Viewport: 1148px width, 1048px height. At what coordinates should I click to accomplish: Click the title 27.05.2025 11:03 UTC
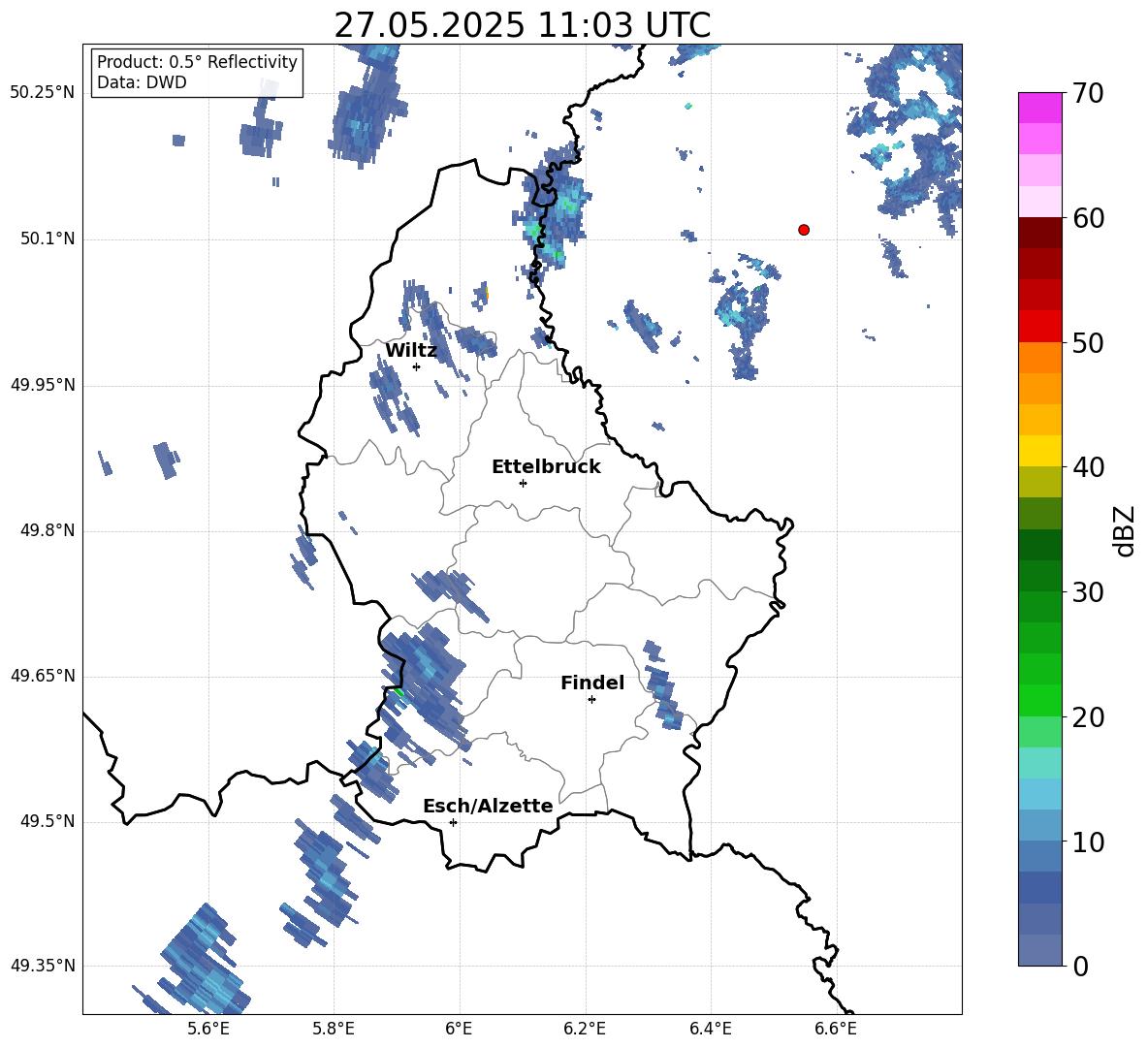tap(522, 25)
